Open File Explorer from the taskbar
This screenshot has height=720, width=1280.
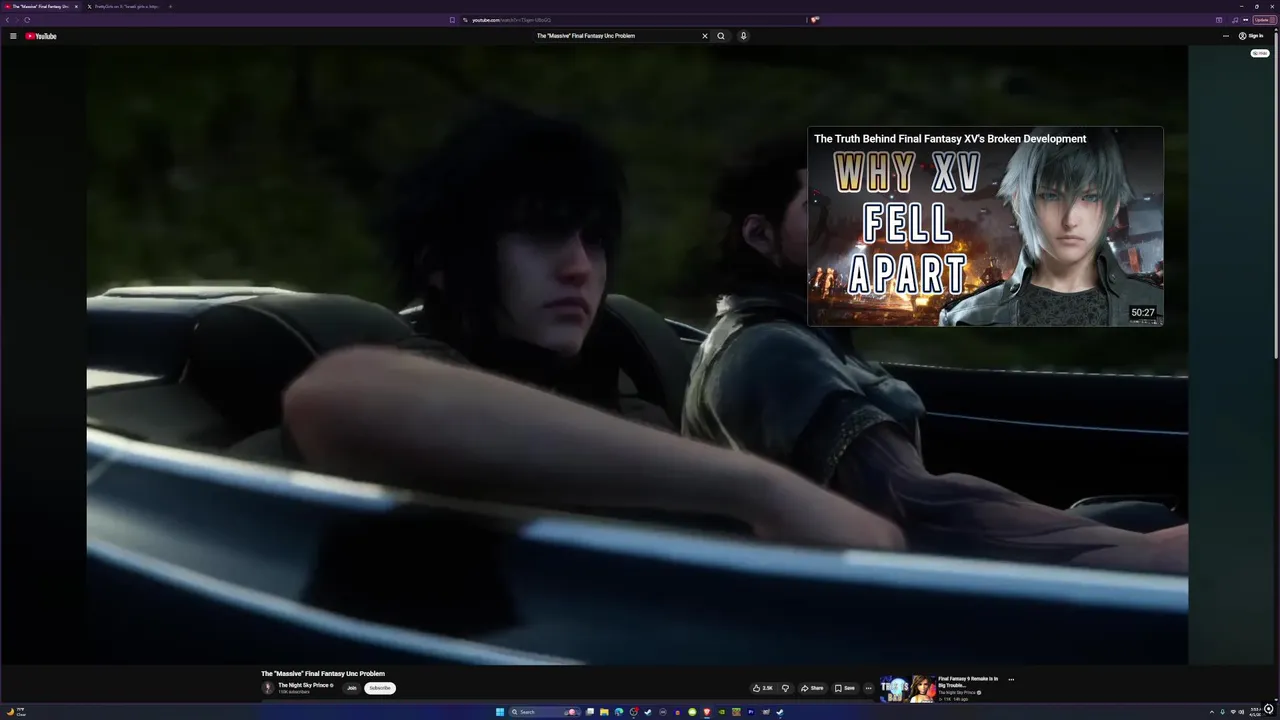[x=604, y=712]
